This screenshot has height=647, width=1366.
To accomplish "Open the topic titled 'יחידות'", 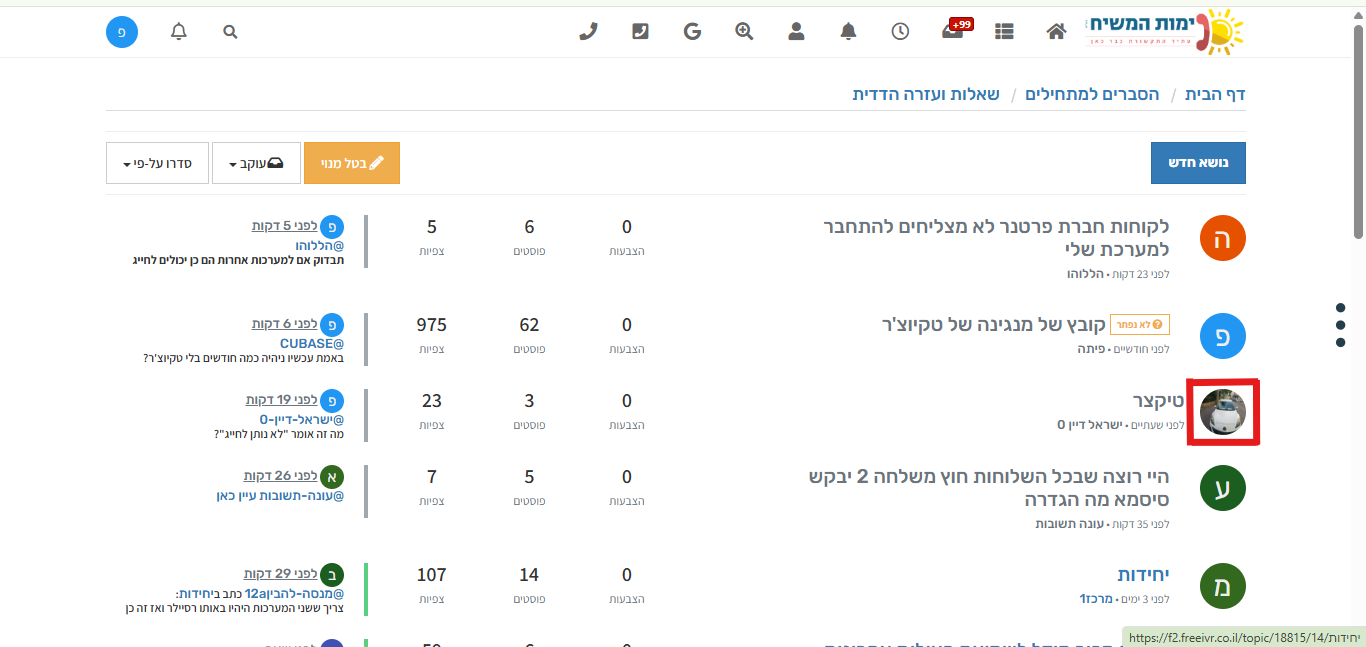I will pyautogui.click(x=1143, y=574).
